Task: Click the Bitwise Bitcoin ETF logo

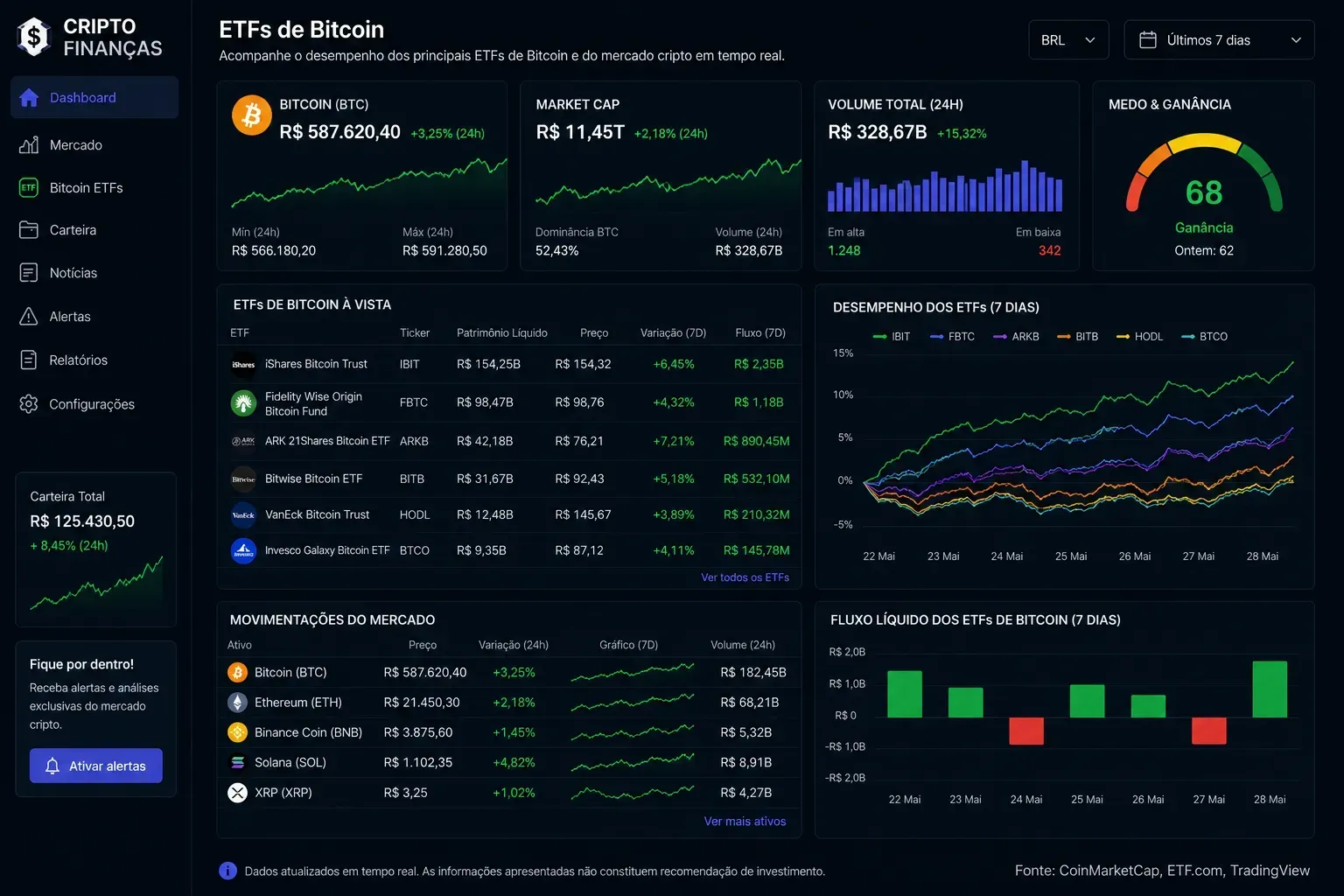Action: click(243, 479)
